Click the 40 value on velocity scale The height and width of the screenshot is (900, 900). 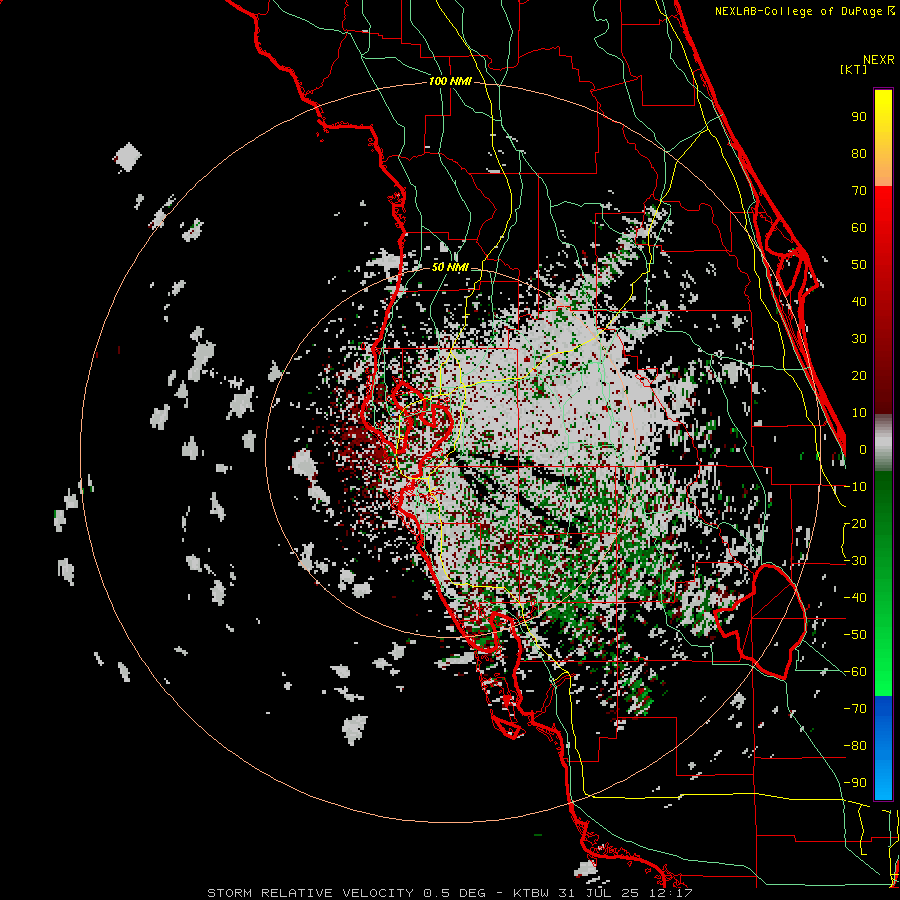[x=859, y=302]
